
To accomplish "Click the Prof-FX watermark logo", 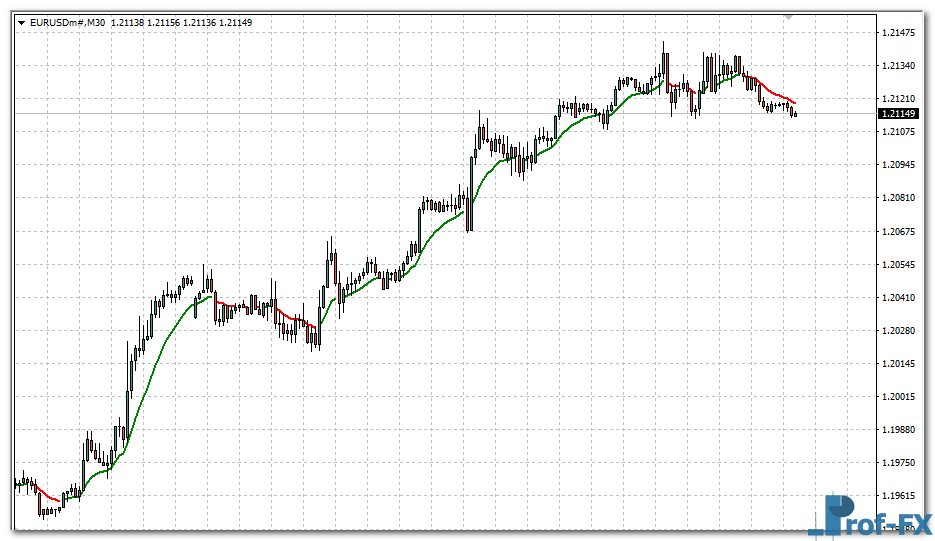I will (x=869, y=516).
